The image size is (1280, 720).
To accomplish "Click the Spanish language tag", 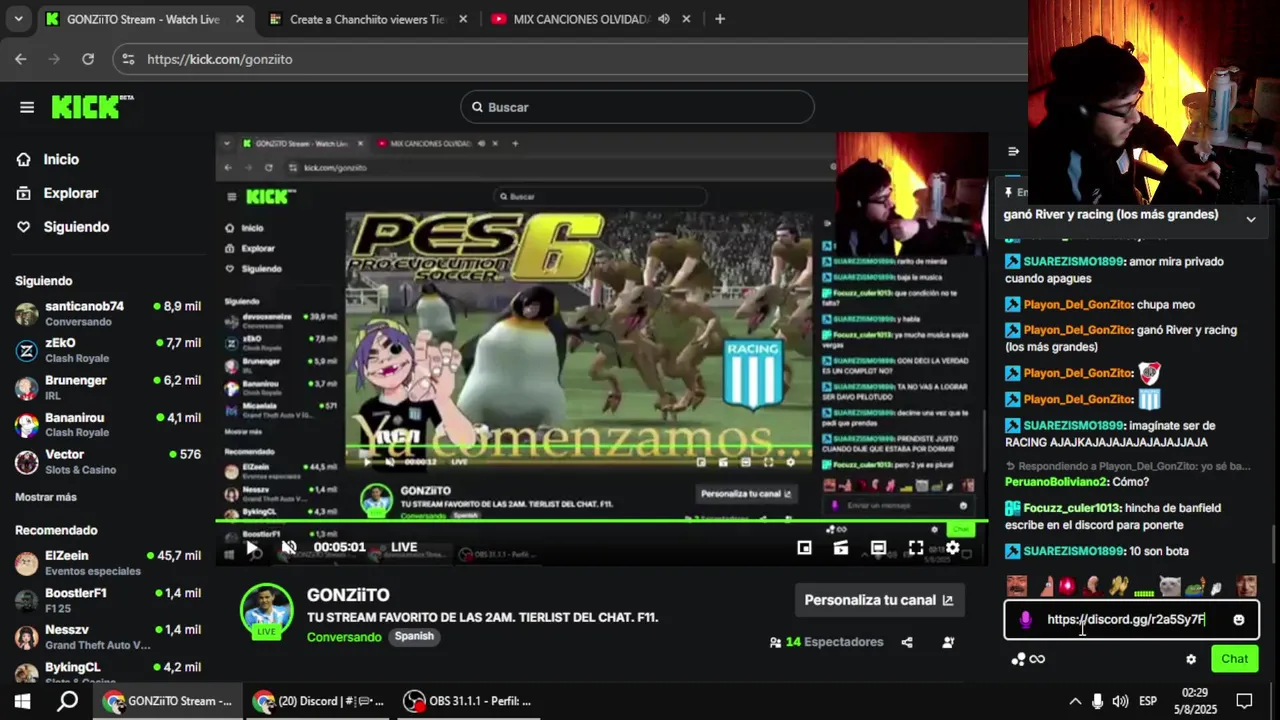I will (x=414, y=637).
